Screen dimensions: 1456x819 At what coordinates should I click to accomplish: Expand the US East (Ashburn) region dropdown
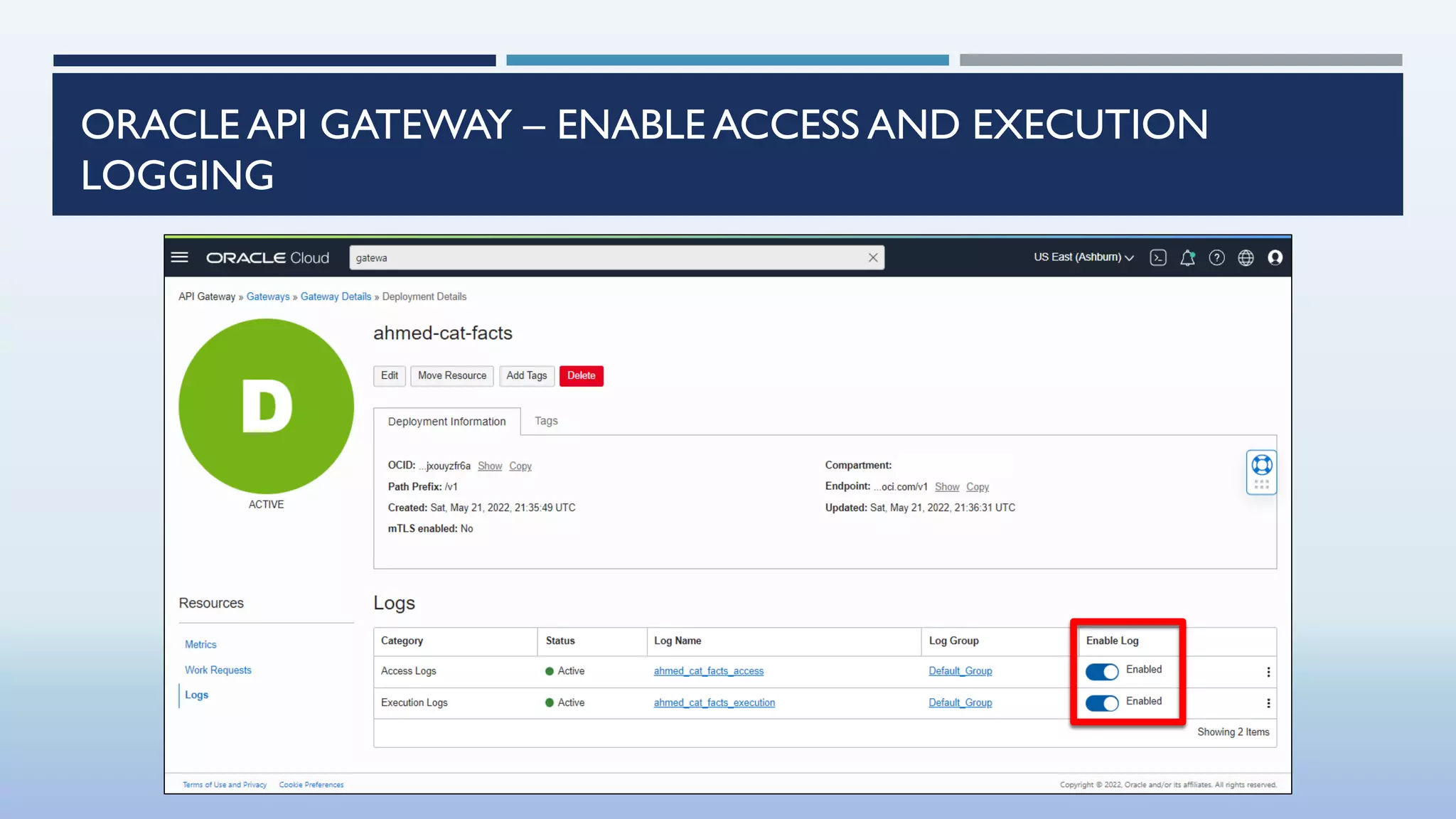pyautogui.click(x=1083, y=257)
